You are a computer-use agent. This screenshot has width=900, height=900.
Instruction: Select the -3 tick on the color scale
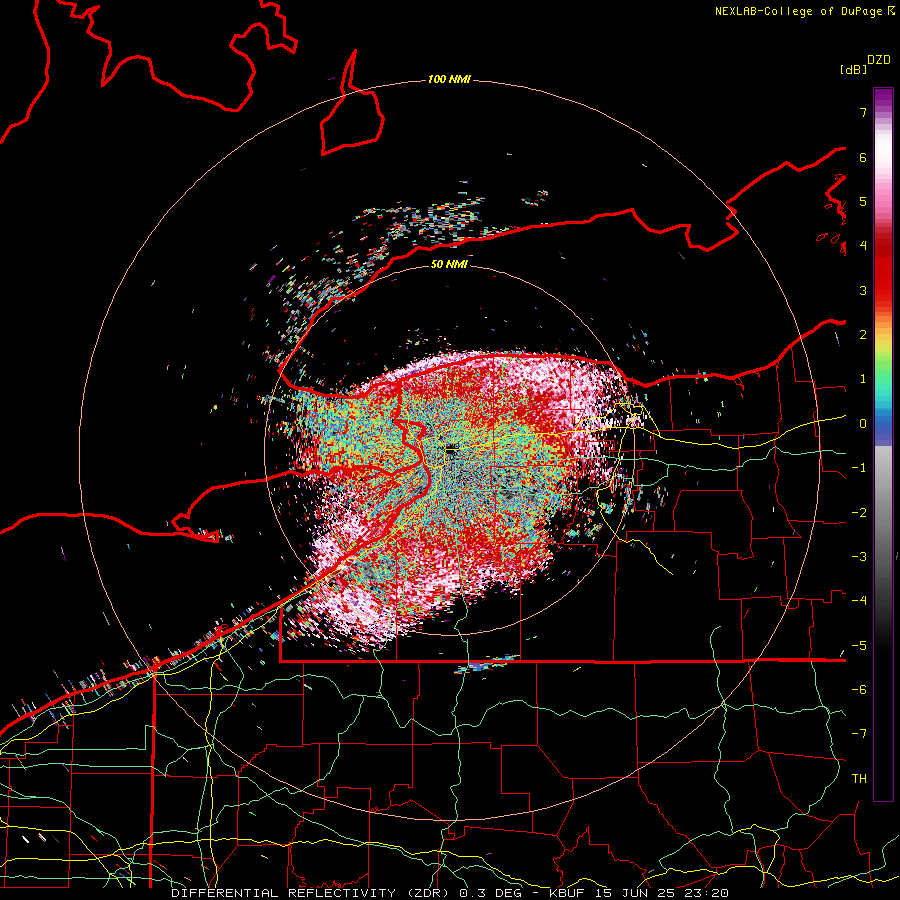coord(859,557)
